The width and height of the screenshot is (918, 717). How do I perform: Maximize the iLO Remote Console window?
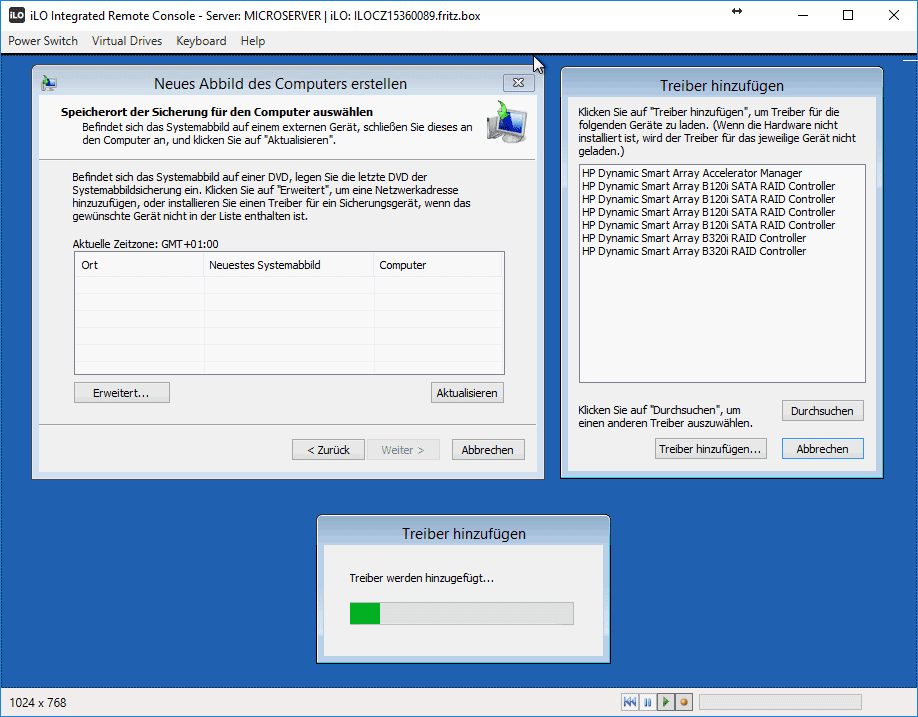(848, 15)
